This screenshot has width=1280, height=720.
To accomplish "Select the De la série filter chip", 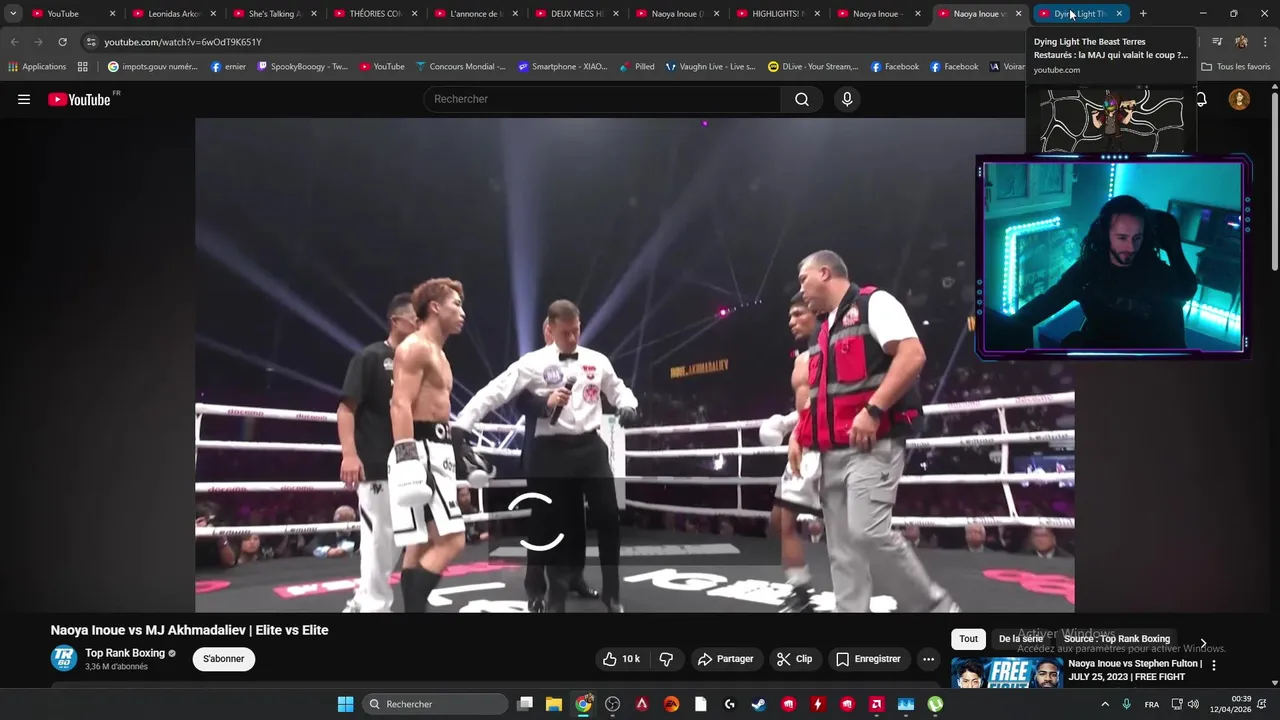I will [x=1020, y=639].
